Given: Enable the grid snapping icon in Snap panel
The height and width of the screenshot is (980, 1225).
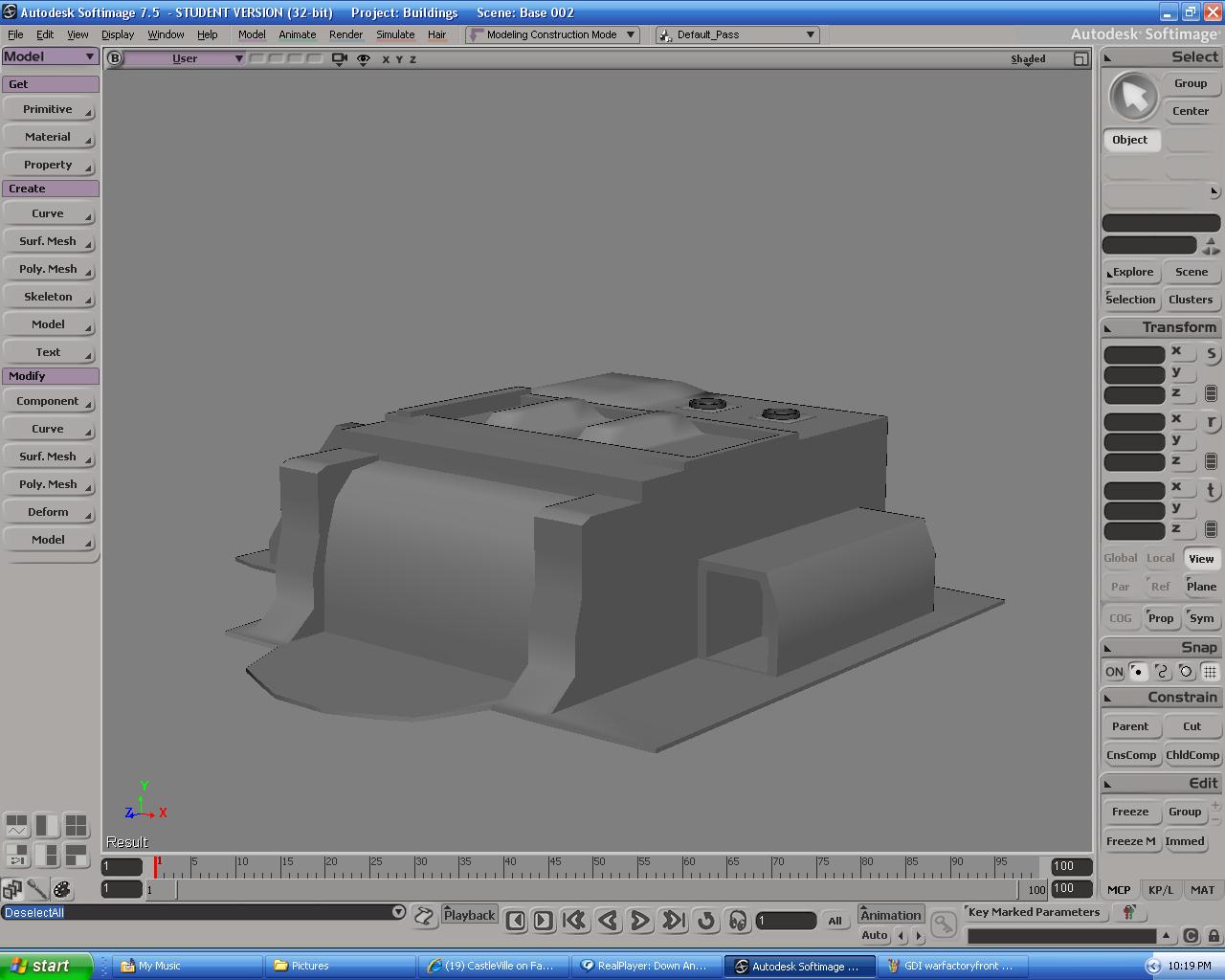Looking at the screenshot, I should [1211, 672].
